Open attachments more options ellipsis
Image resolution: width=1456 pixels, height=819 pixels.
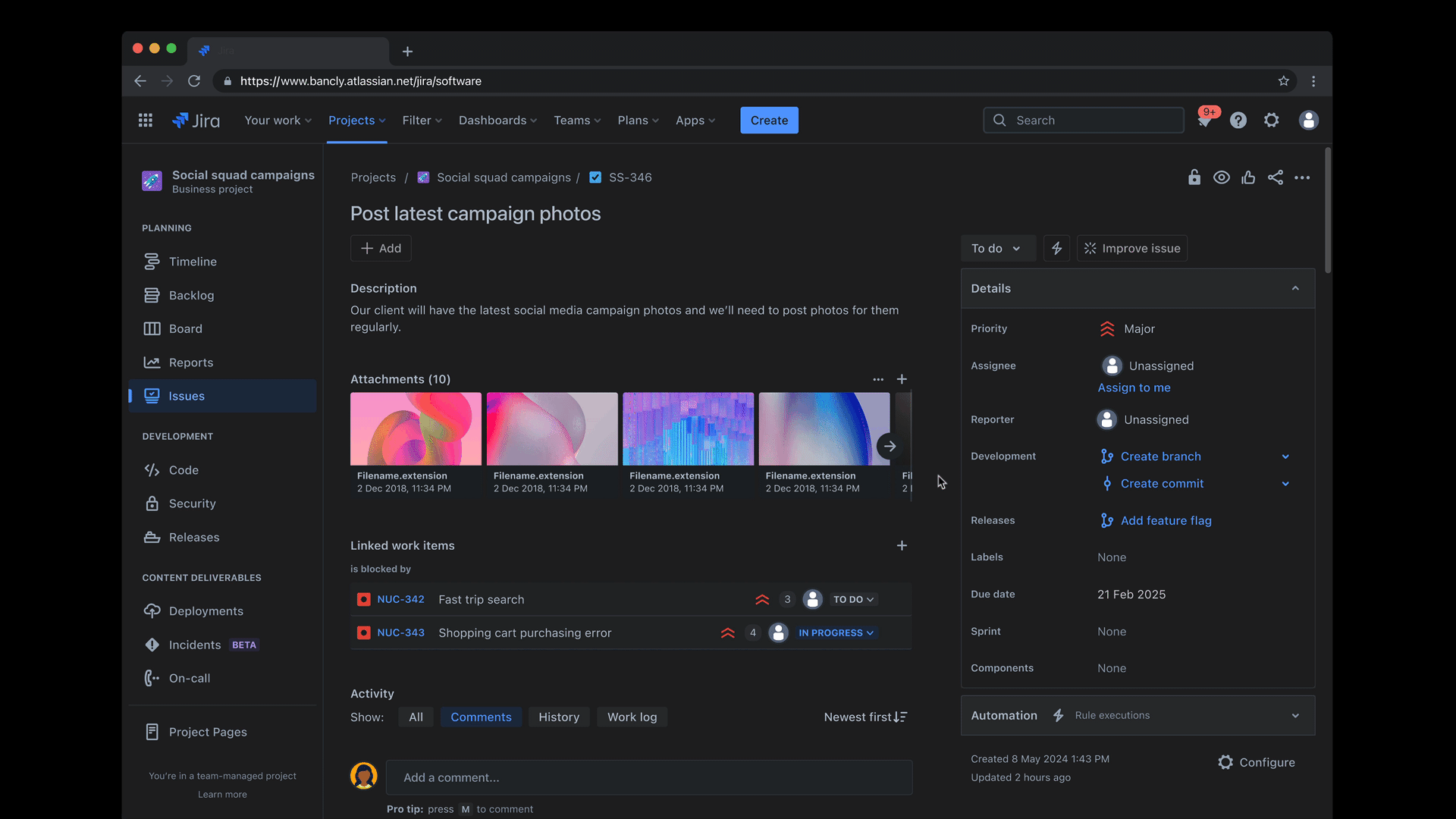[878, 379]
